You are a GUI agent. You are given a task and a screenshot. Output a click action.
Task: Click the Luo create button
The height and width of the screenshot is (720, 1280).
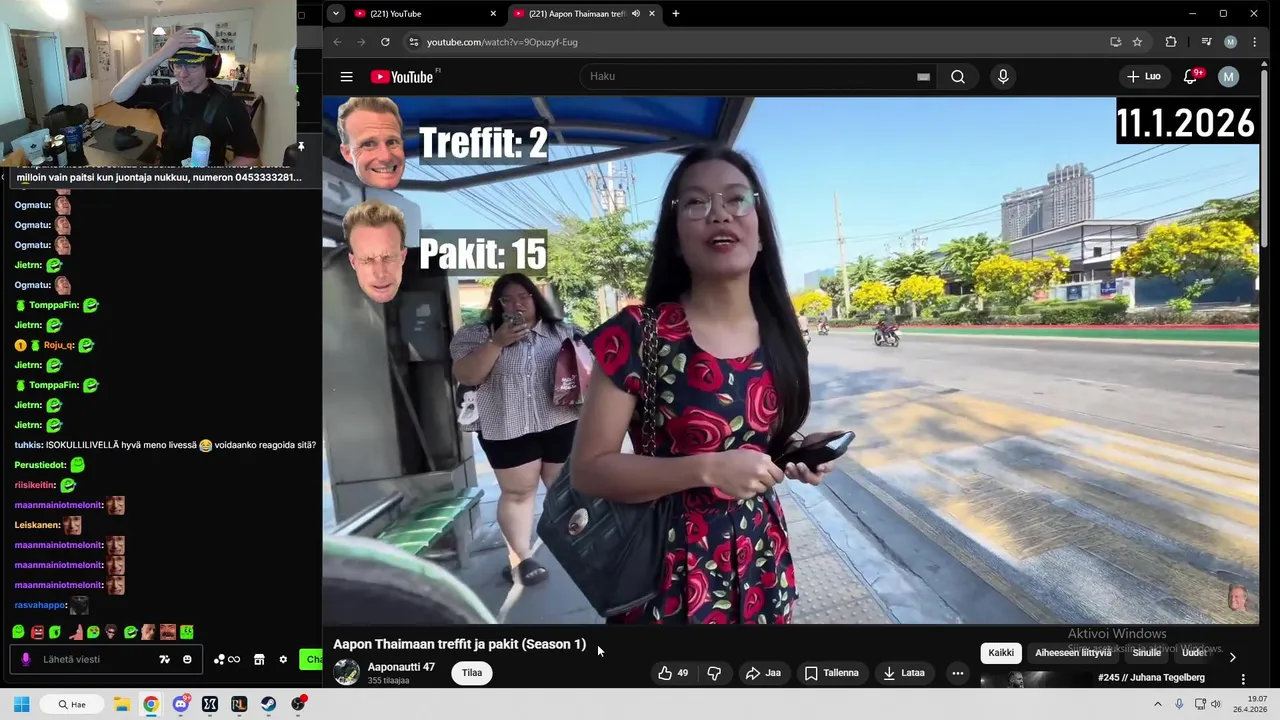coord(1143,77)
